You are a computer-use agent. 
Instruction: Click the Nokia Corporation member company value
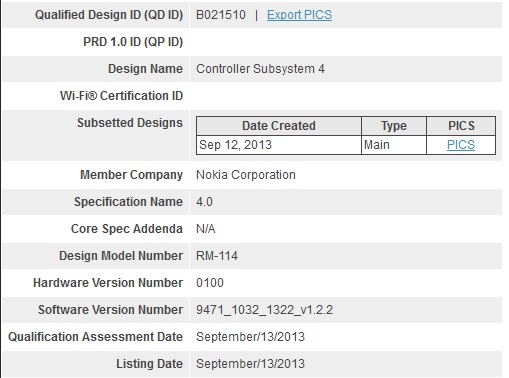246,175
